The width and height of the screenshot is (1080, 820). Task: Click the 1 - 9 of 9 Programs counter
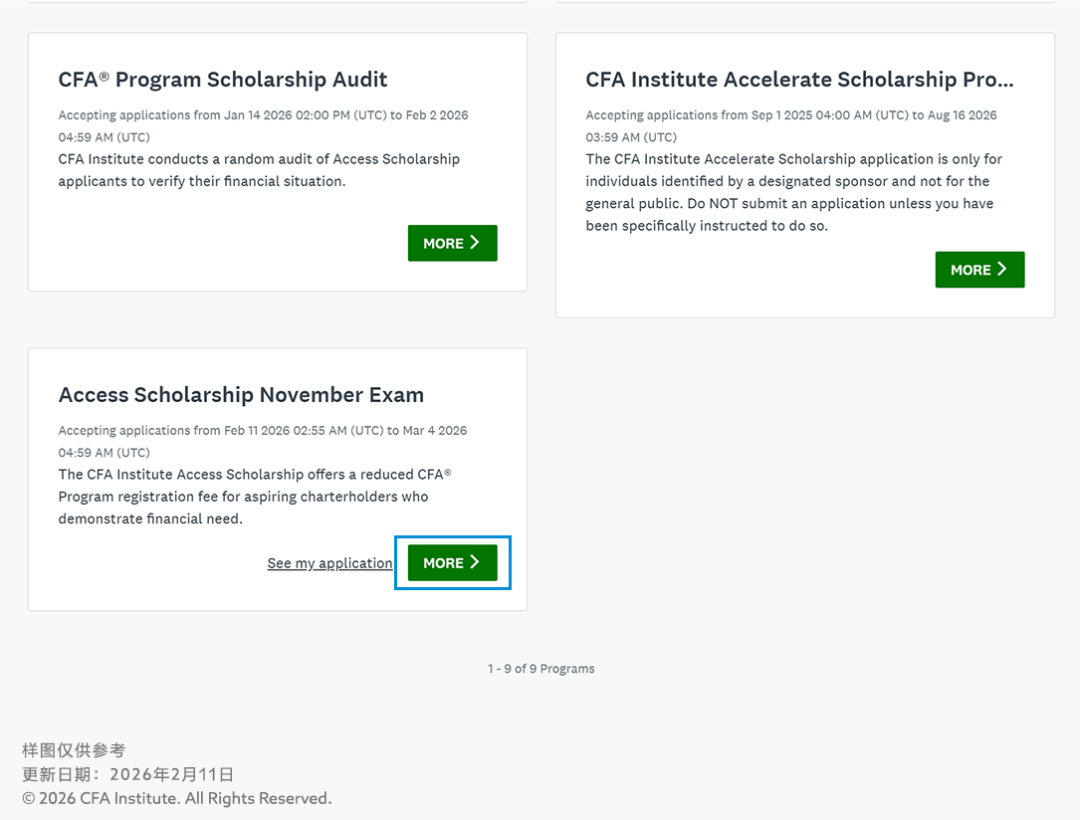click(541, 669)
